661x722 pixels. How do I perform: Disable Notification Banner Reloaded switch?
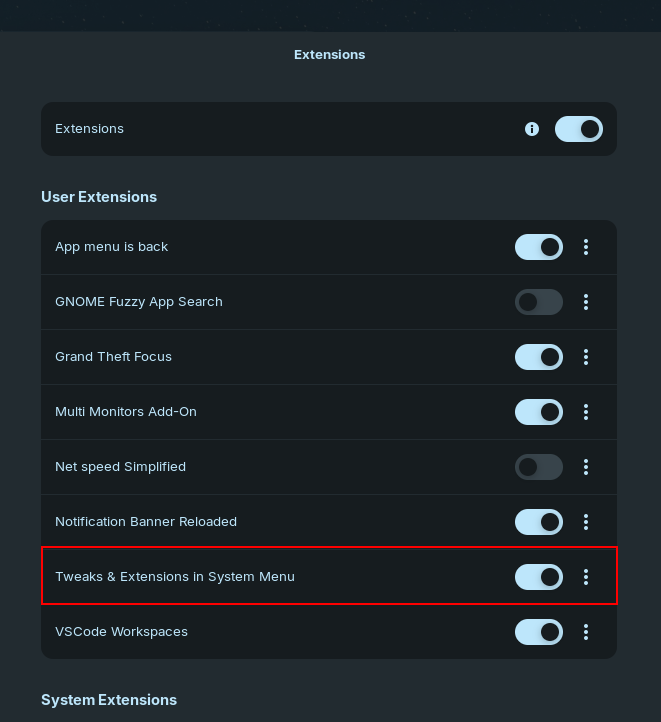[538, 522]
